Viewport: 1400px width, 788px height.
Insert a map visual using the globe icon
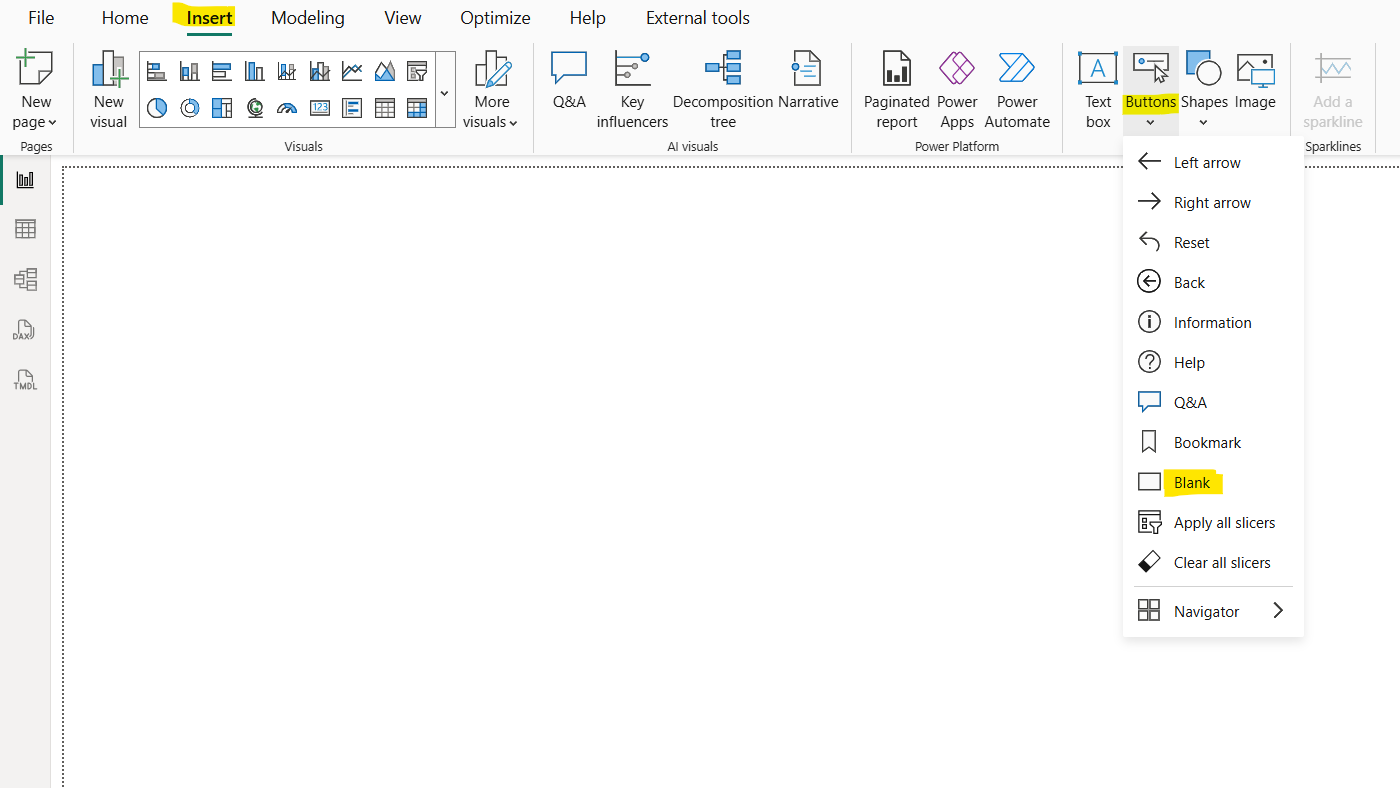click(254, 108)
